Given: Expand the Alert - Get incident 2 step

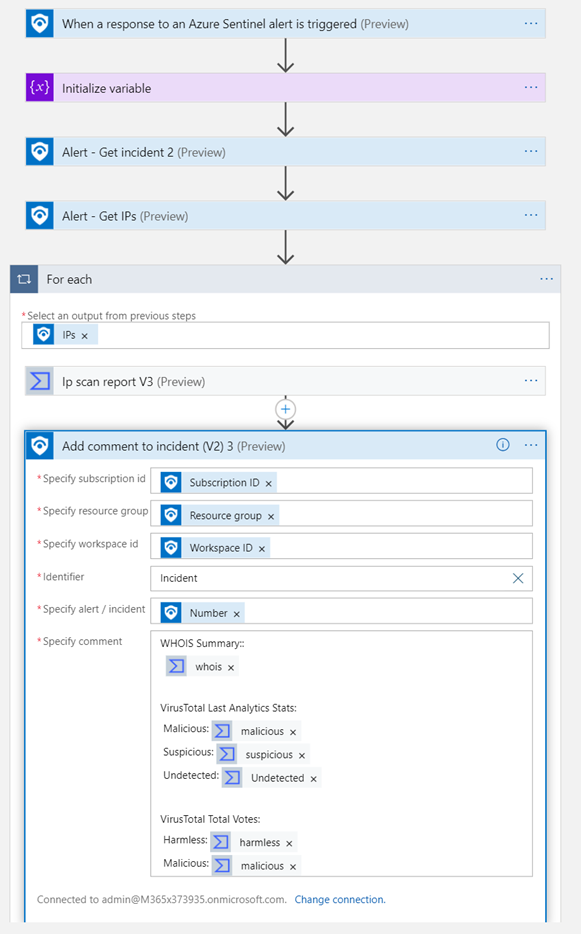Looking at the screenshot, I should click(144, 152).
